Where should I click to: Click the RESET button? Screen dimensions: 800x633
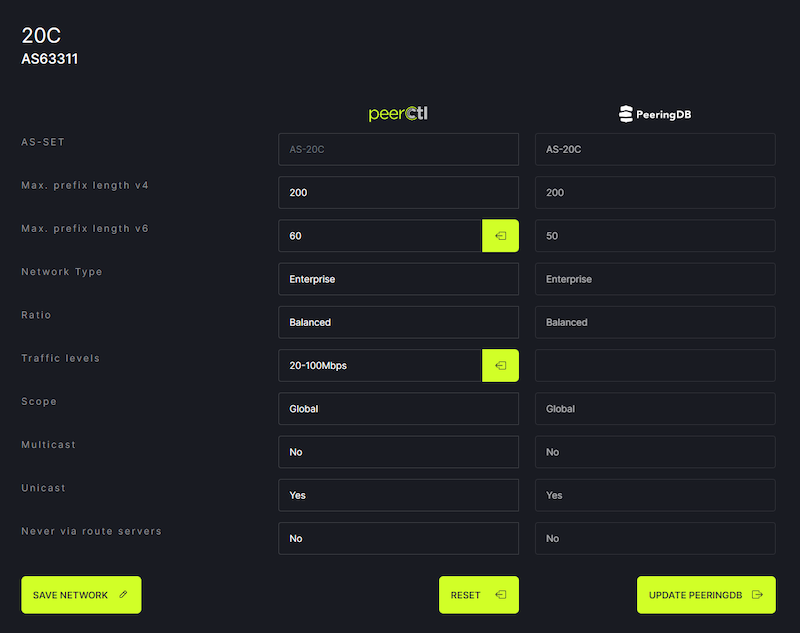coord(479,595)
